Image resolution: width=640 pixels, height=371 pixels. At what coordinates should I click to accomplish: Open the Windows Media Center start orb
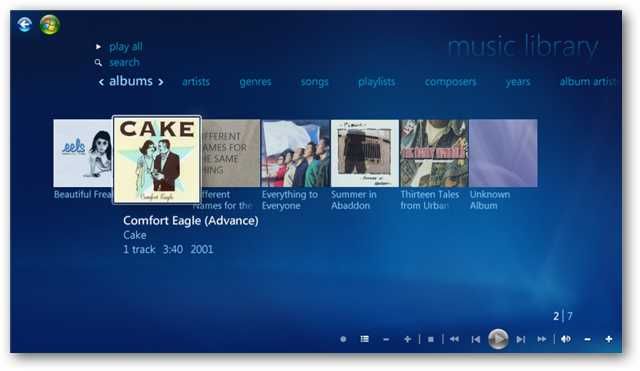click(x=50, y=25)
